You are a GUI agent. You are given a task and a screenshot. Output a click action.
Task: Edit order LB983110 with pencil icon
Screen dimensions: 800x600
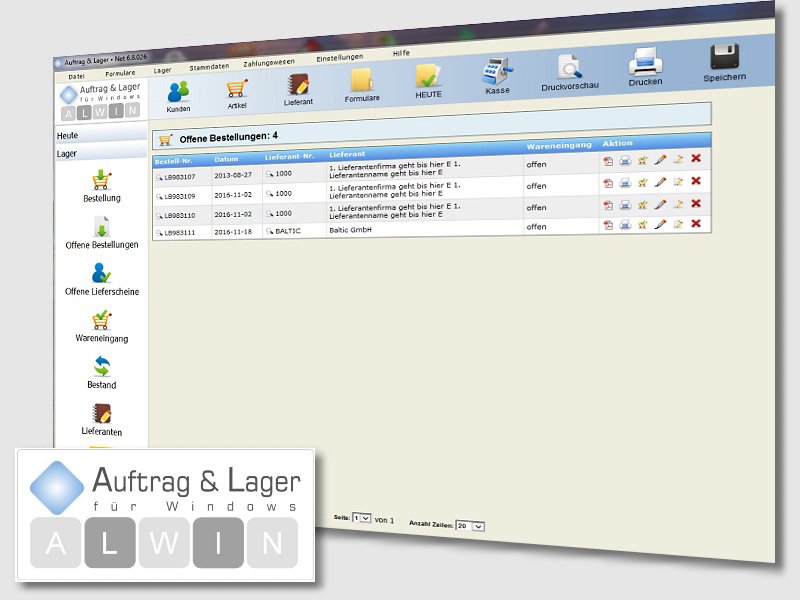tap(660, 204)
